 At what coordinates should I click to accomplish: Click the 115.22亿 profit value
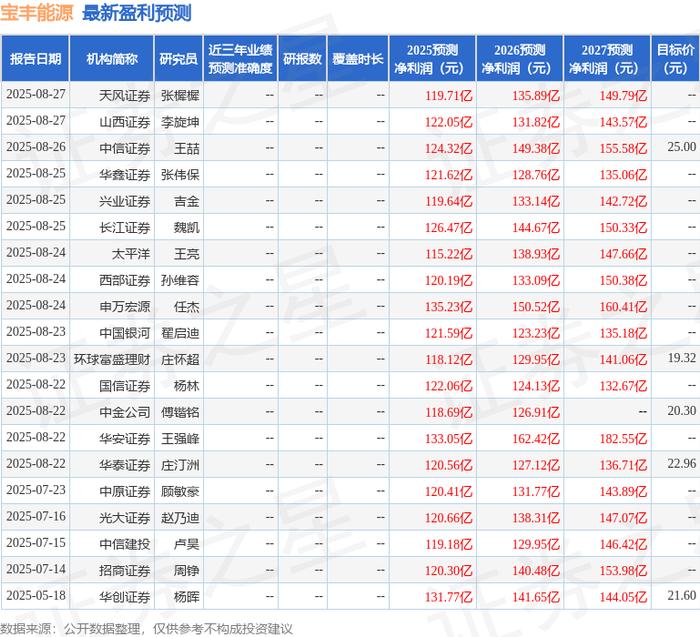pos(448,254)
